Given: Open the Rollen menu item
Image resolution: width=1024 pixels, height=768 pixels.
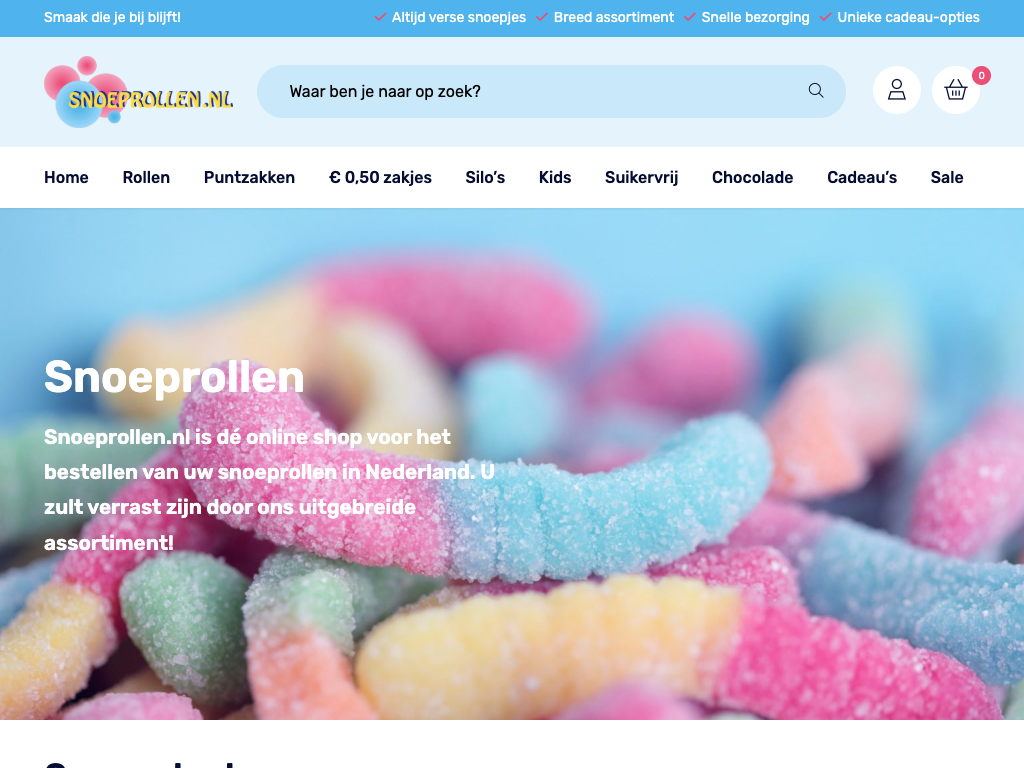Looking at the screenshot, I should [x=146, y=178].
